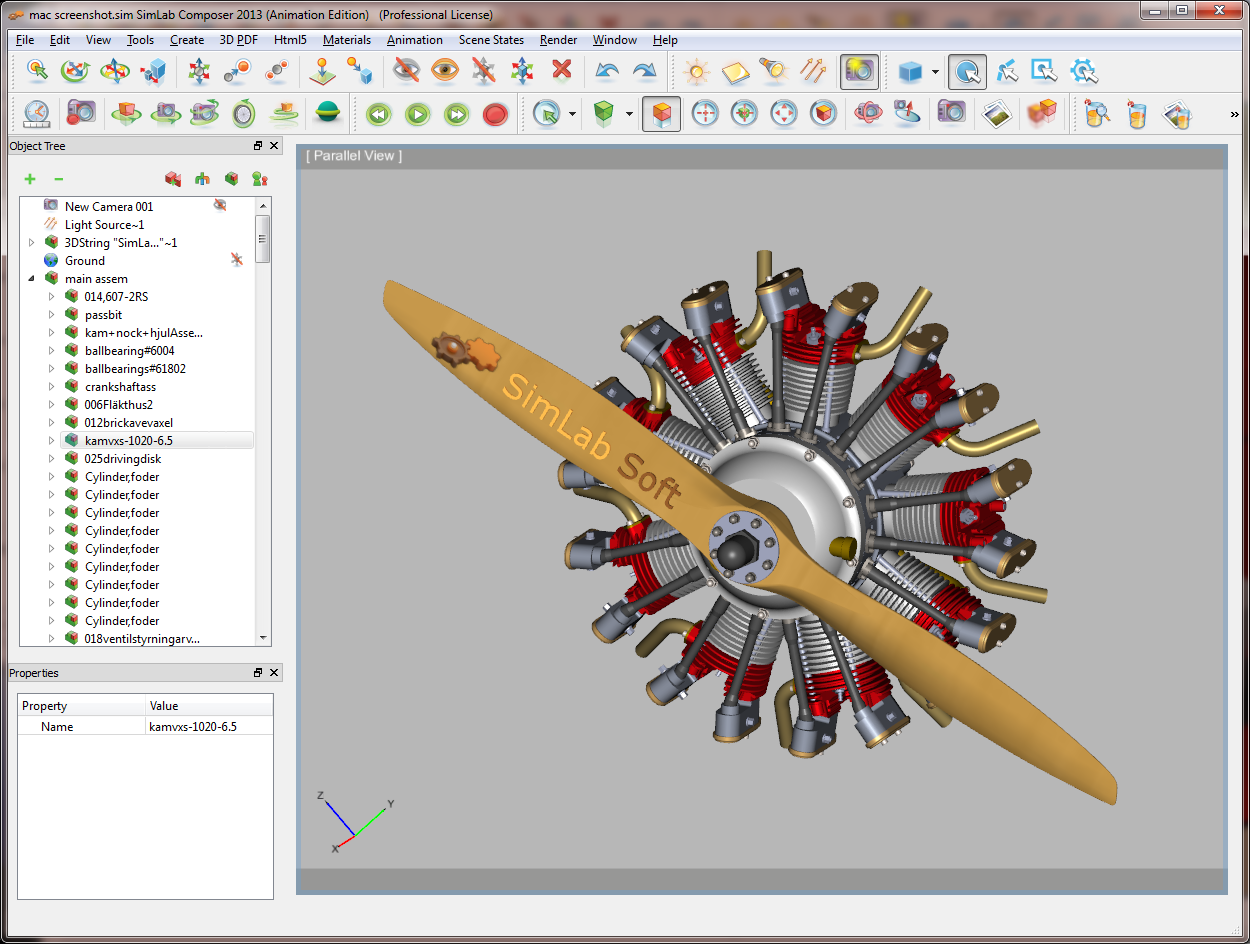Click the undo arrow in the toolbar

(606, 71)
